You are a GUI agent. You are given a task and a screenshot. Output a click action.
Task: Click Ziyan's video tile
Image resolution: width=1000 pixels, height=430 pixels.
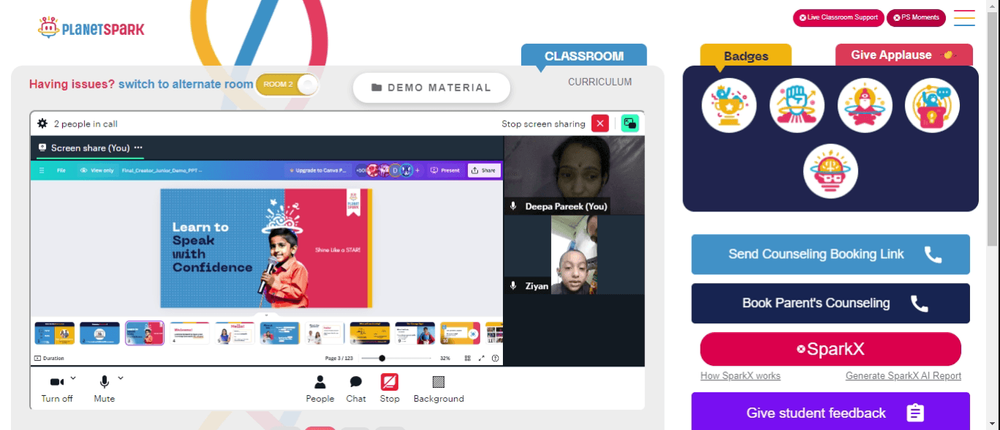(x=574, y=255)
